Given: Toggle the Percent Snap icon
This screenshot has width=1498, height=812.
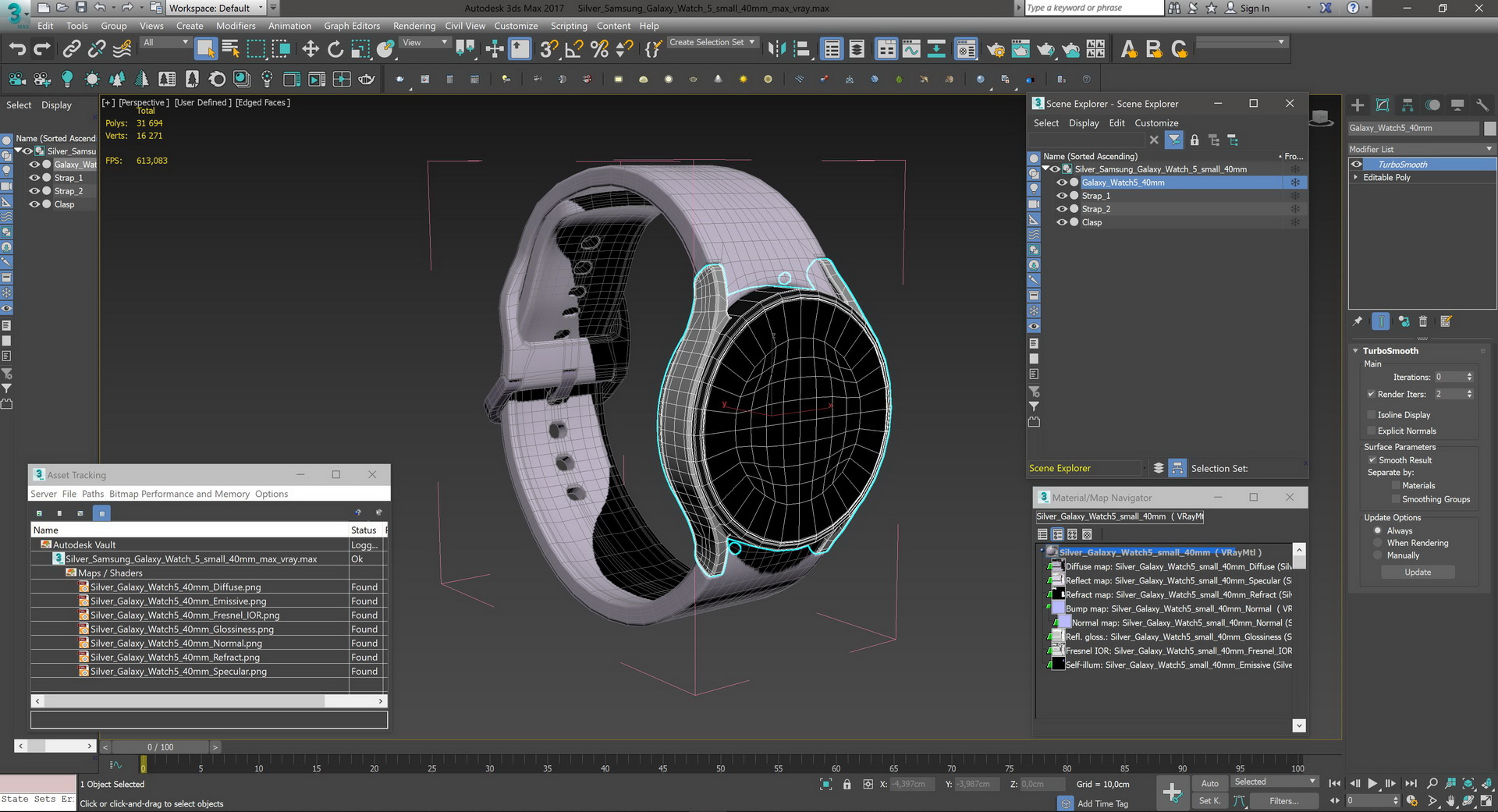Looking at the screenshot, I should [x=599, y=49].
